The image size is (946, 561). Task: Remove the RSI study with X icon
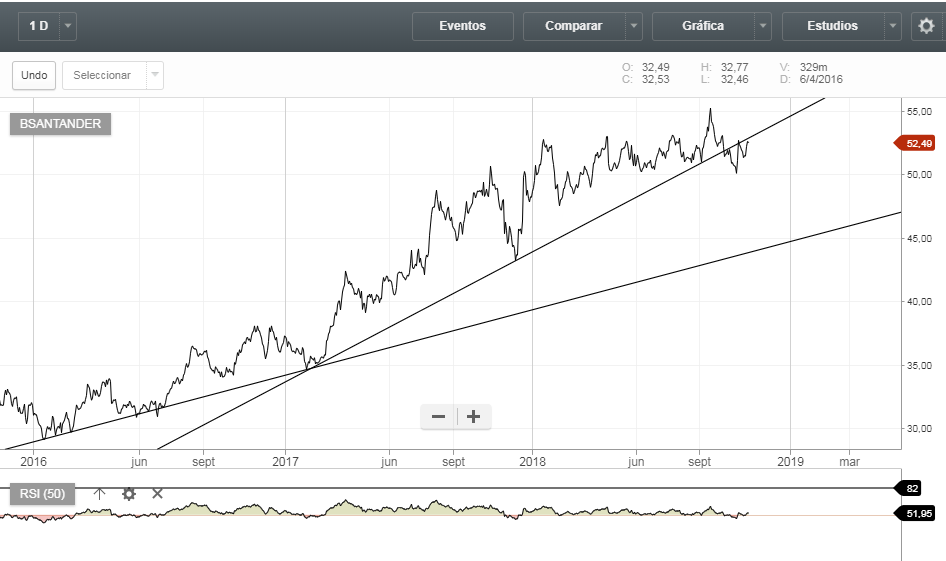point(157,493)
